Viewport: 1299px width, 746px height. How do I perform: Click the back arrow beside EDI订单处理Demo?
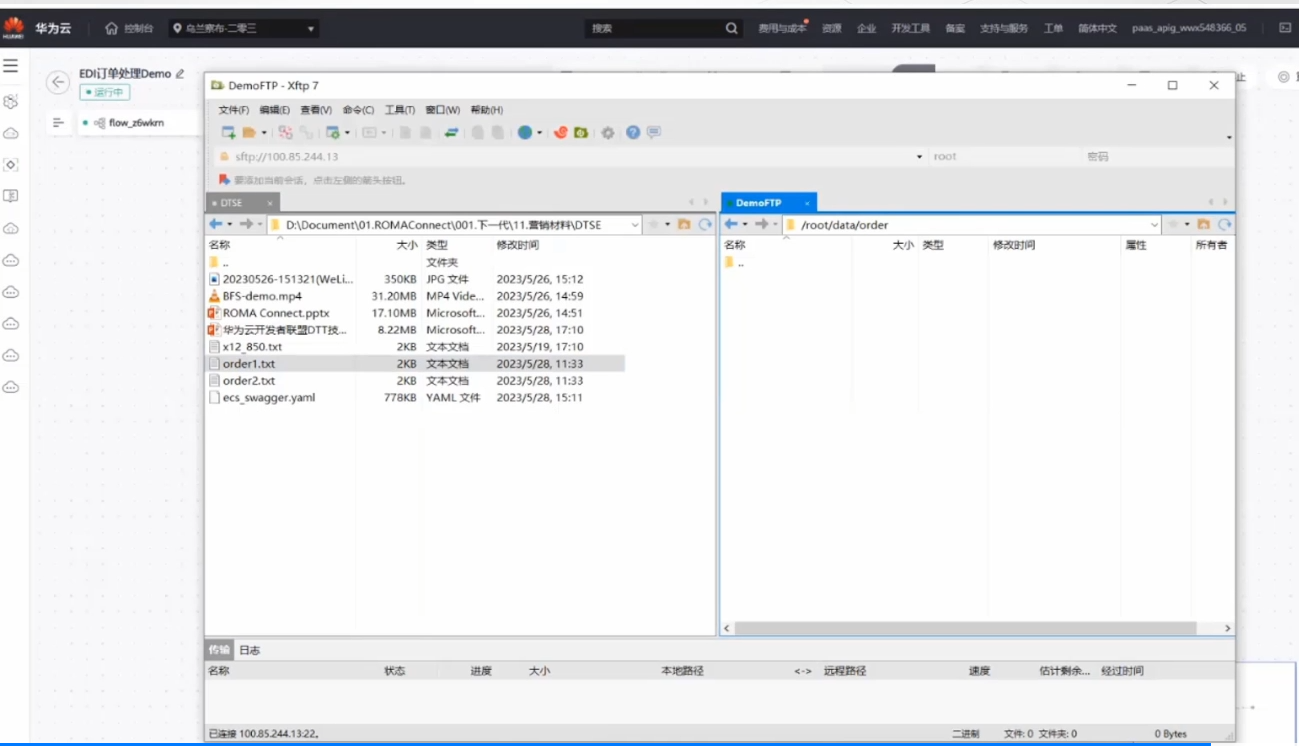click(x=58, y=83)
